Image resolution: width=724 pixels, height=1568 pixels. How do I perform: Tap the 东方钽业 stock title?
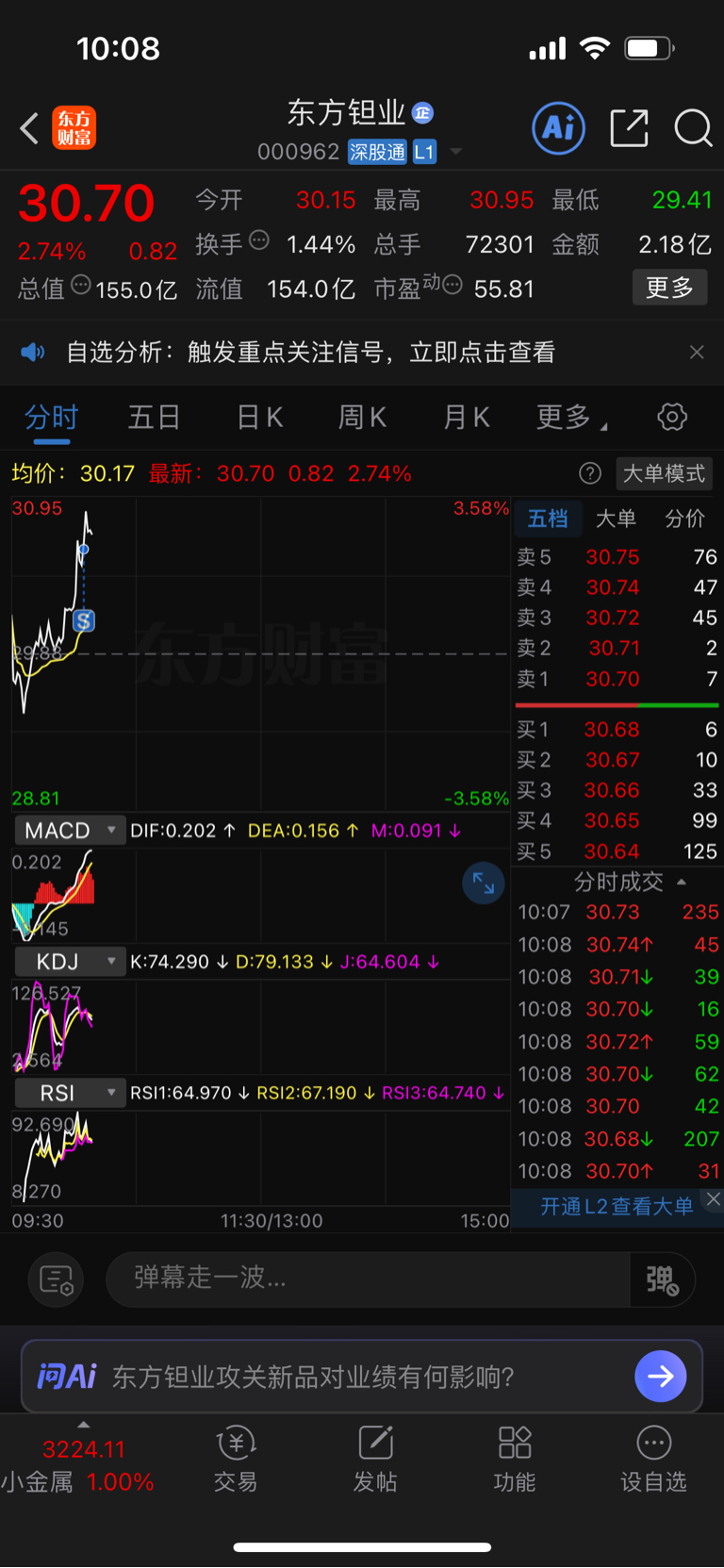346,113
